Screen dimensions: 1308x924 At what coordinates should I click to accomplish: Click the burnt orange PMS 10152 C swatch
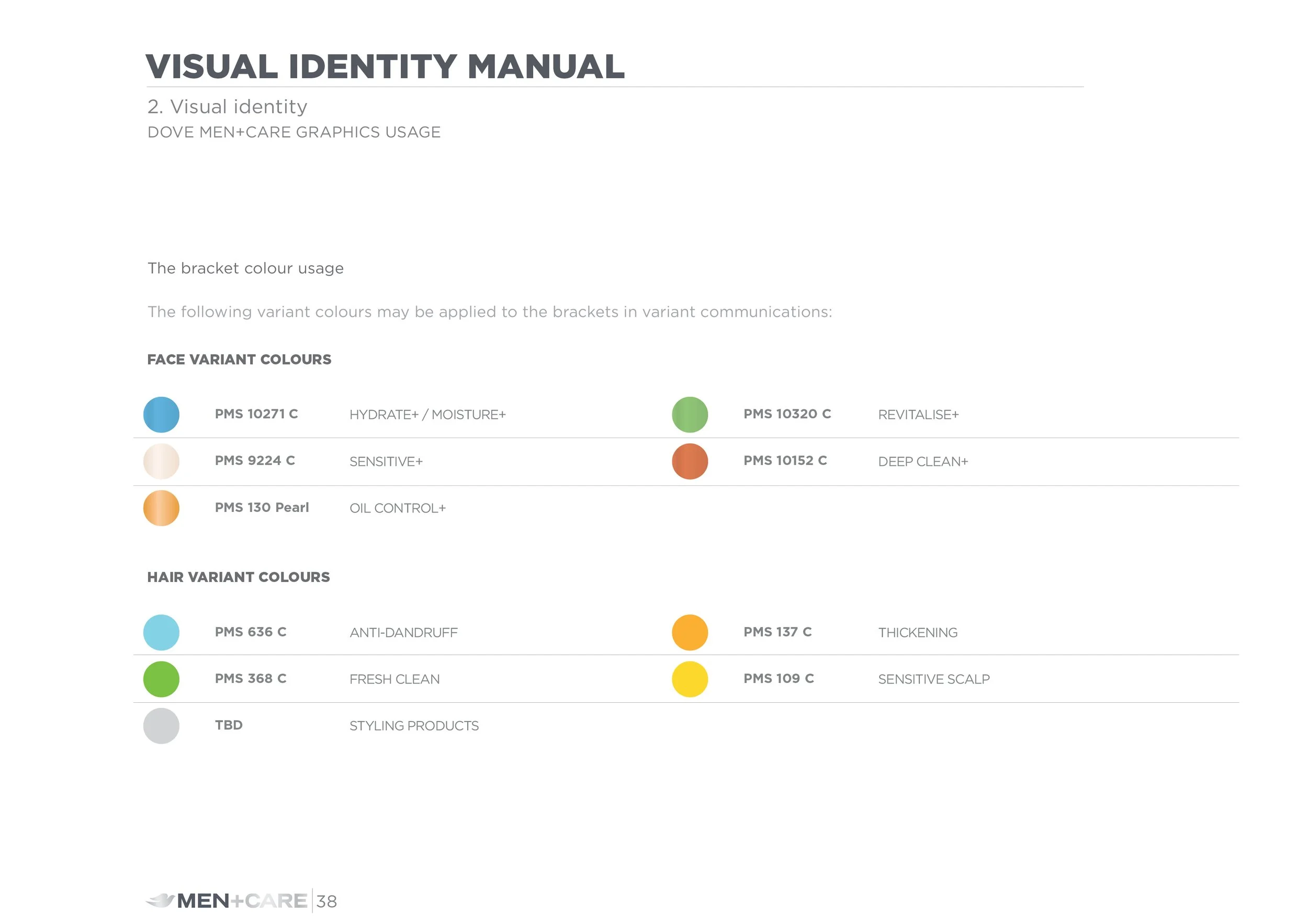[690, 461]
